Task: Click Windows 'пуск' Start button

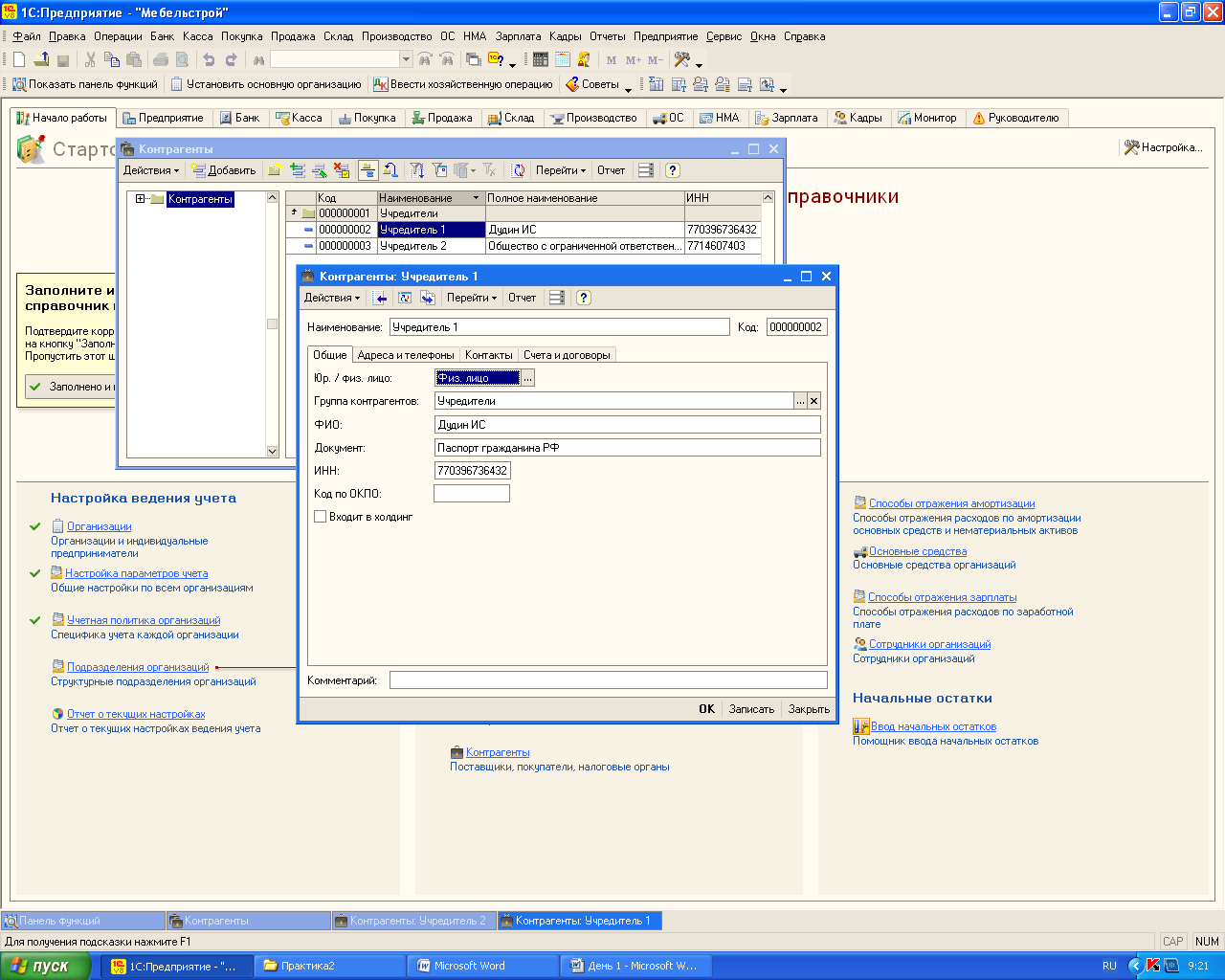Action: [x=46, y=966]
